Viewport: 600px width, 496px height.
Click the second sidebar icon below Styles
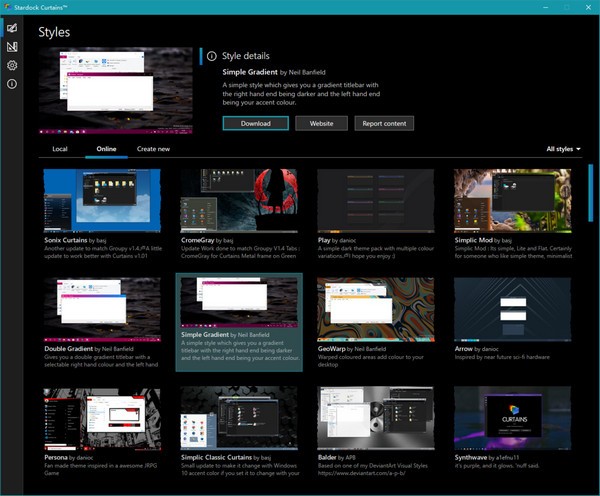12,47
